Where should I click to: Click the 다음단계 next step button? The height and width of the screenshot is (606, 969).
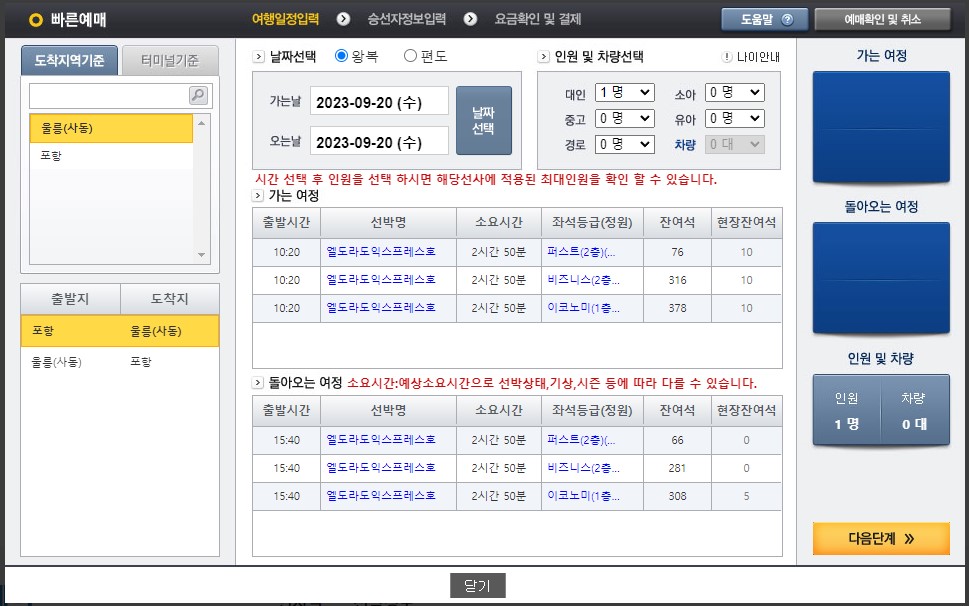point(880,538)
